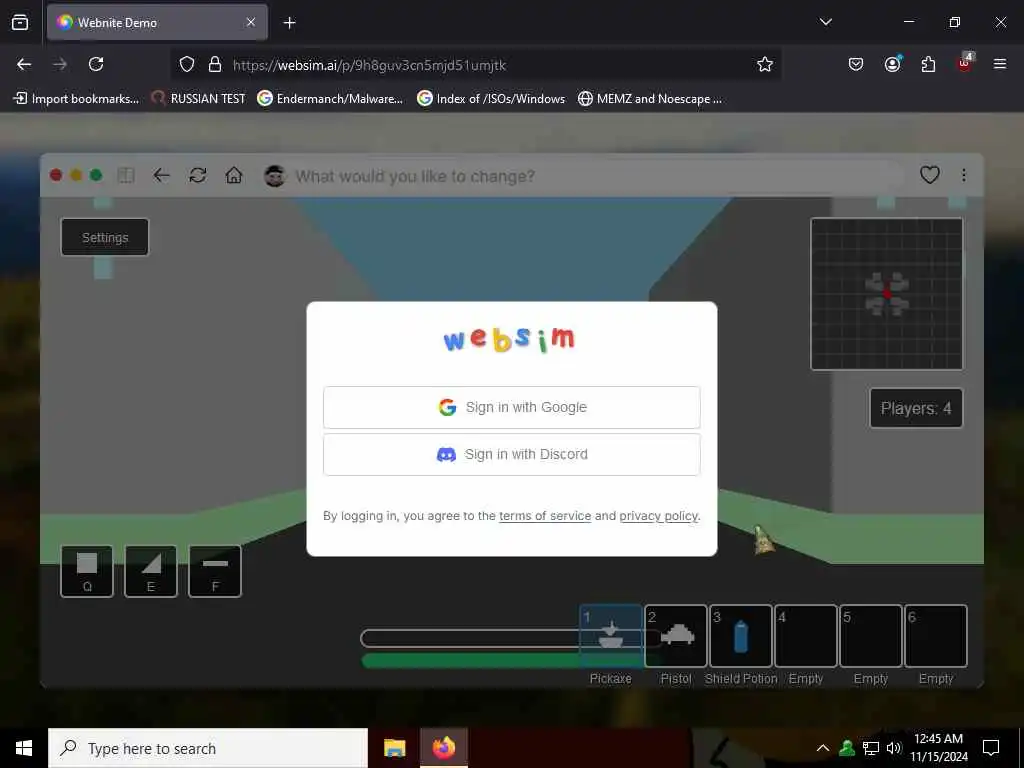This screenshot has width=1024, height=768.
Task: Click the minimap panel
Action: [x=887, y=294]
